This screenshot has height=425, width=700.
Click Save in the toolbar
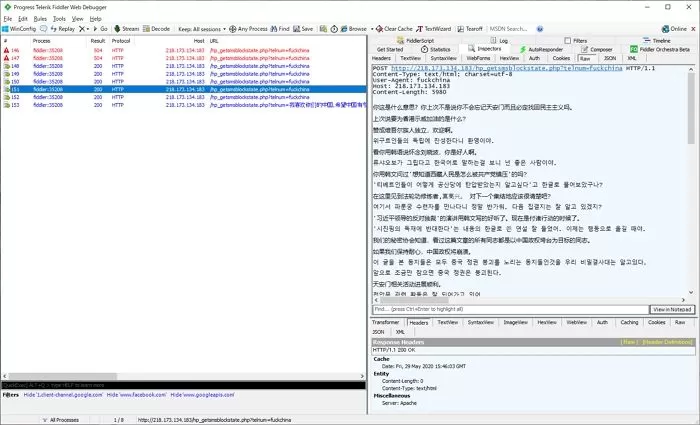click(303, 29)
